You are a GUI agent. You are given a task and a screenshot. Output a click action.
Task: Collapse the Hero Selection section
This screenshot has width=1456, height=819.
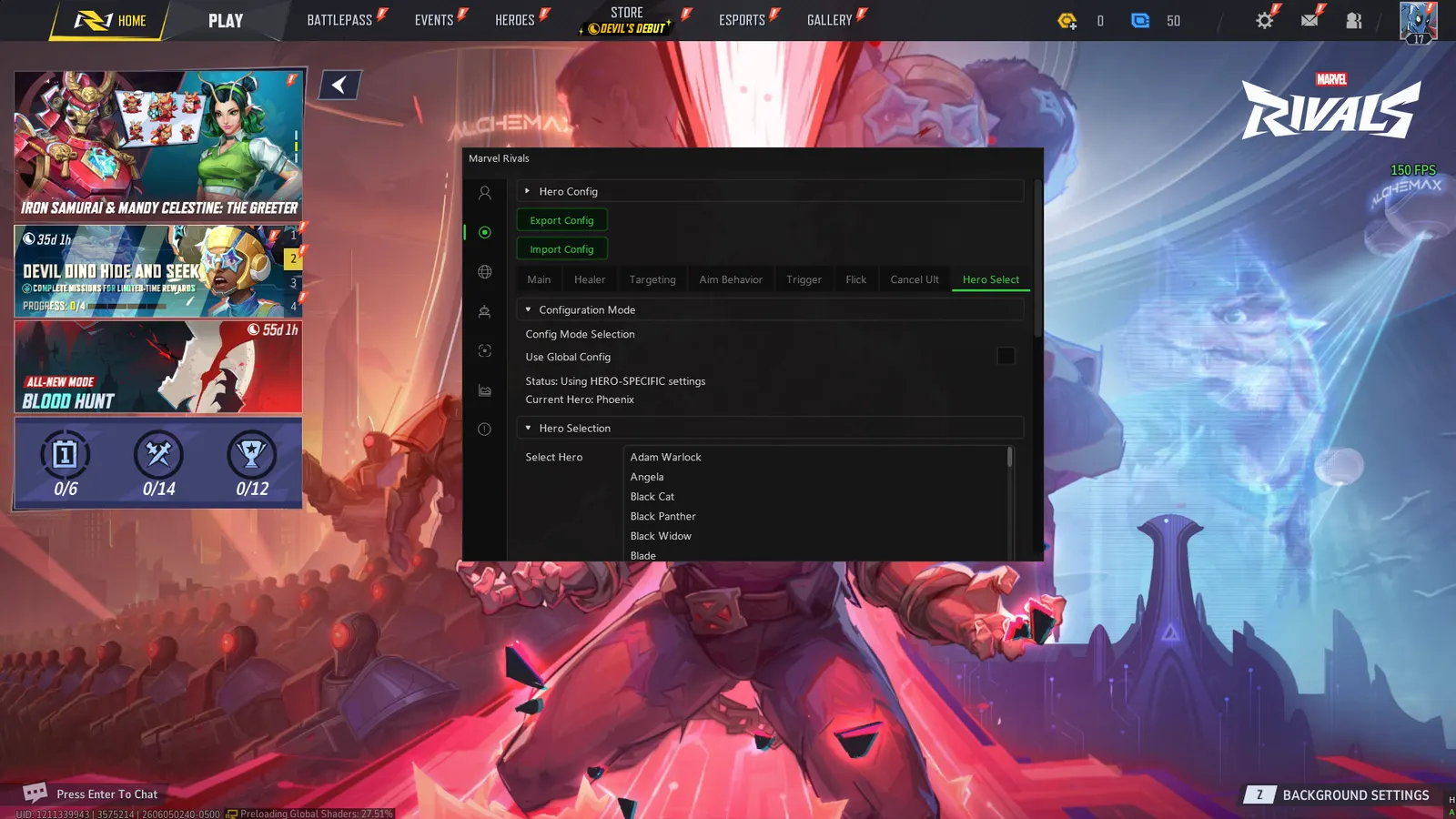[770, 428]
